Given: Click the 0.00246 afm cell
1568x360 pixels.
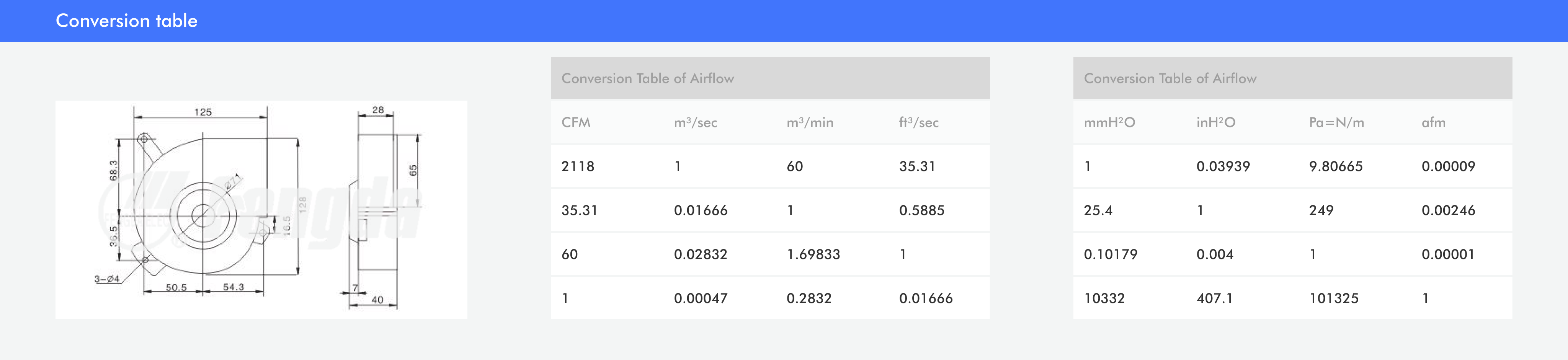Looking at the screenshot, I should (1448, 210).
